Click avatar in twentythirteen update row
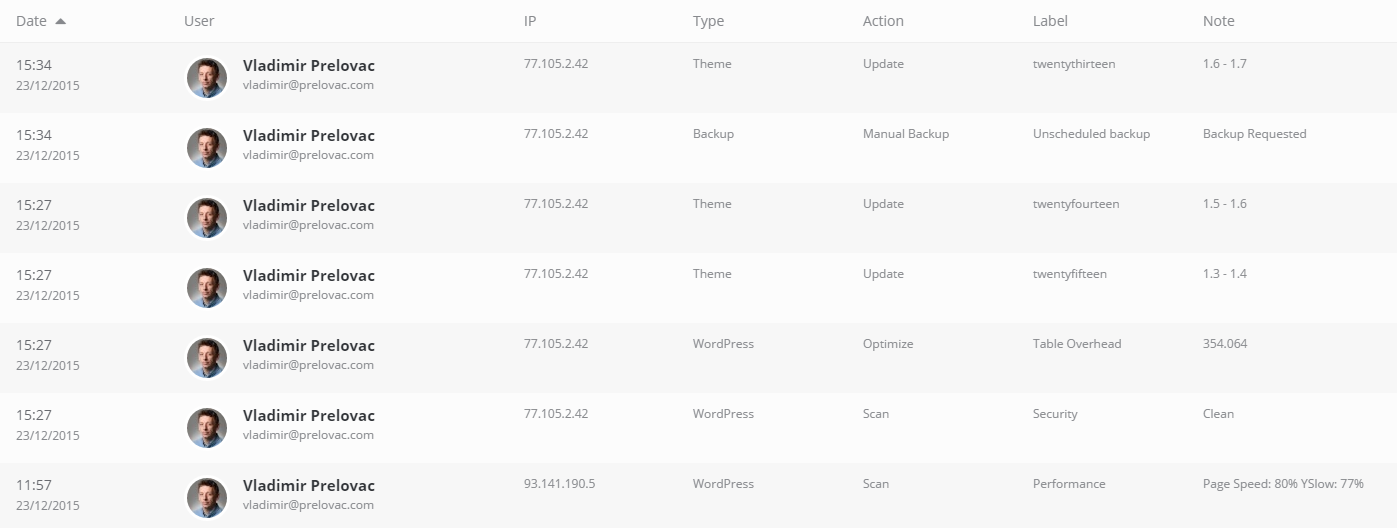The image size is (1397, 528). 207,78
